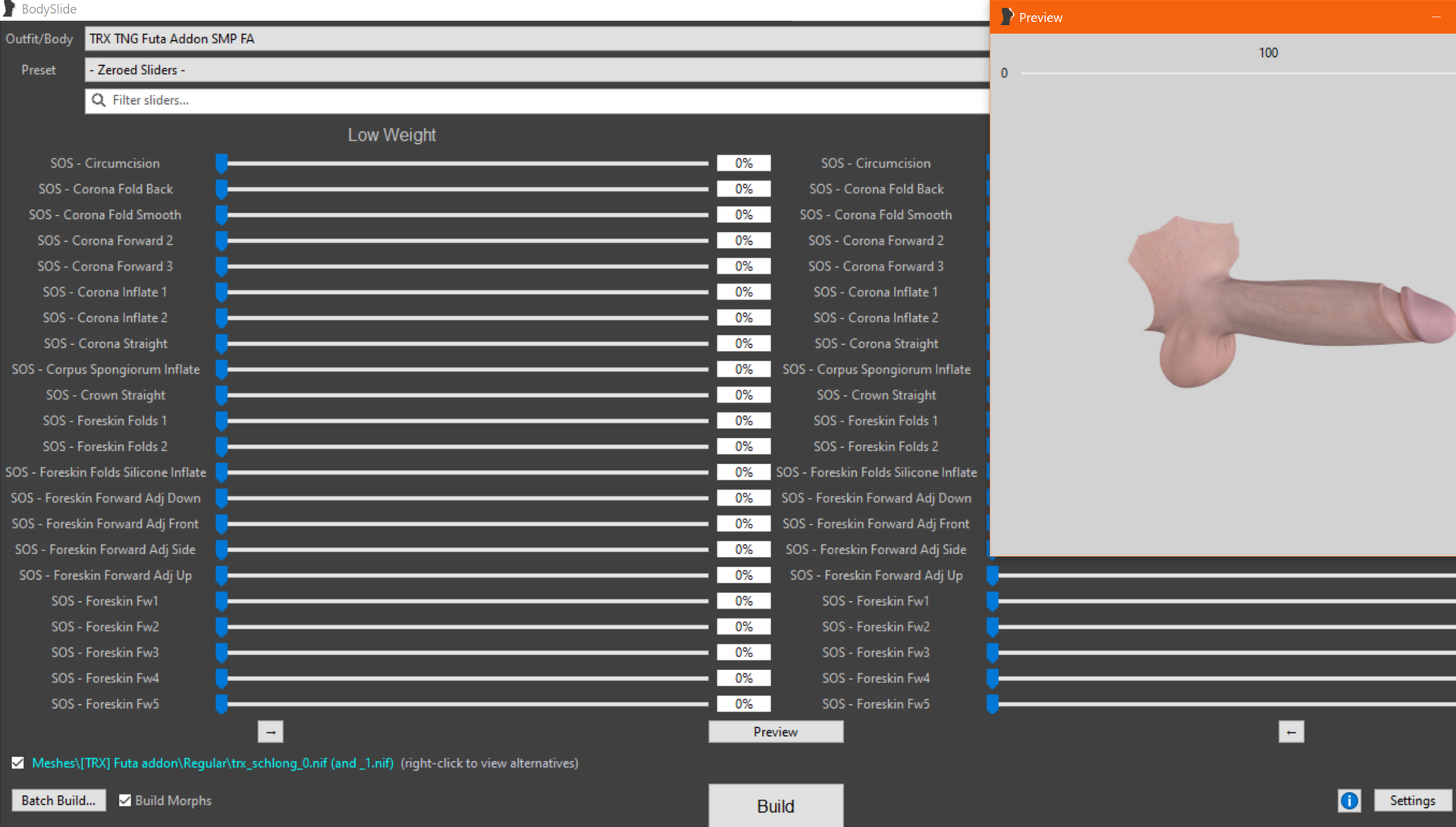The height and width of the screenshot is (827, 1456).
Task: Click the Foreskin Folds Silicone Inflate percent field
Action: (744, 472)
